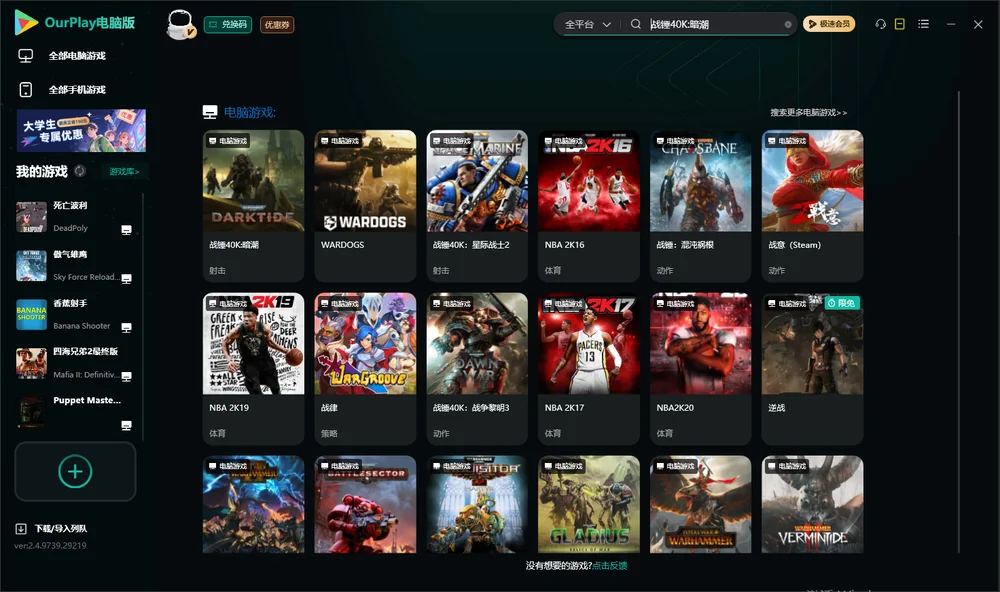Open the NBA 2K17 game card

coord(589,369)
